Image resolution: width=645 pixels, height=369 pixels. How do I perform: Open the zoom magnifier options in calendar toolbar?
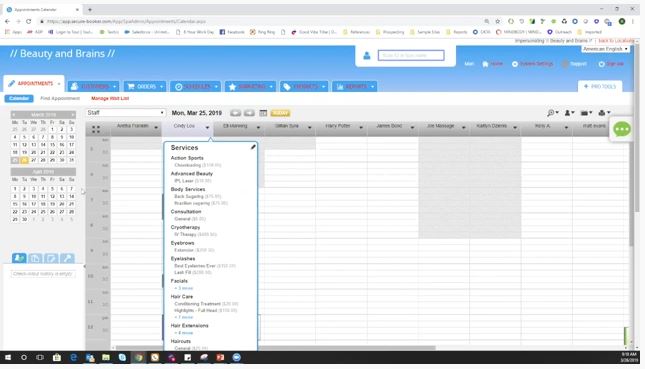point(552,112)
